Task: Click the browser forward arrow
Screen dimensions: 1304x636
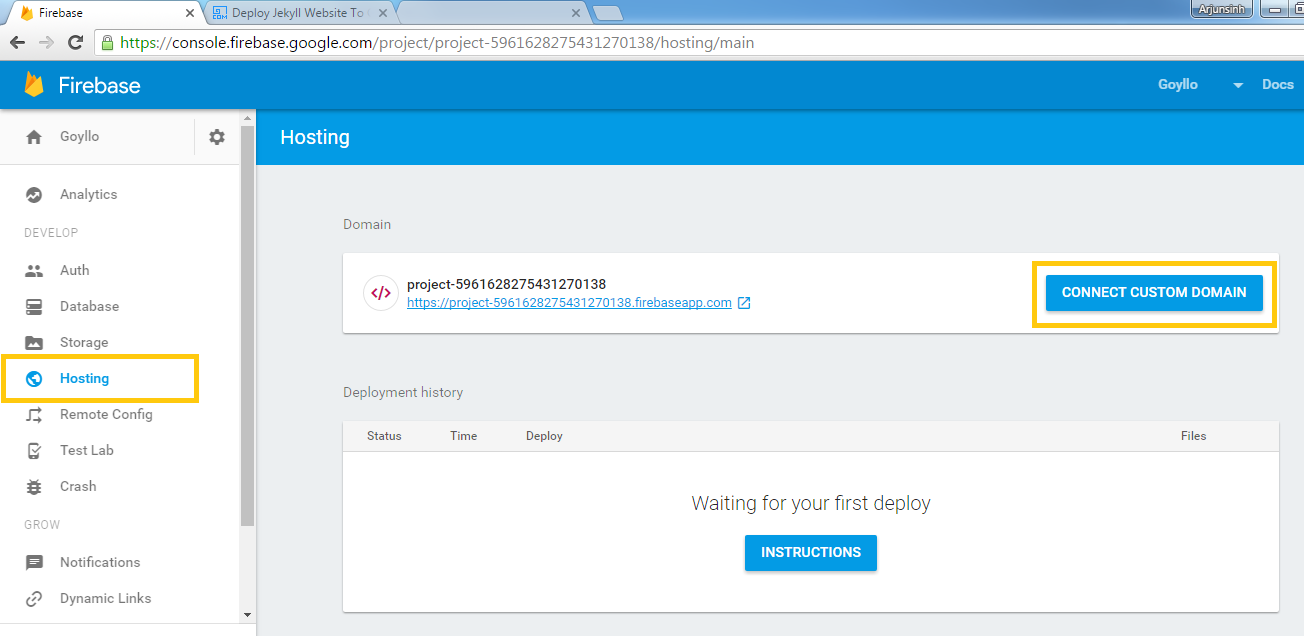Action: coord(46,43)
